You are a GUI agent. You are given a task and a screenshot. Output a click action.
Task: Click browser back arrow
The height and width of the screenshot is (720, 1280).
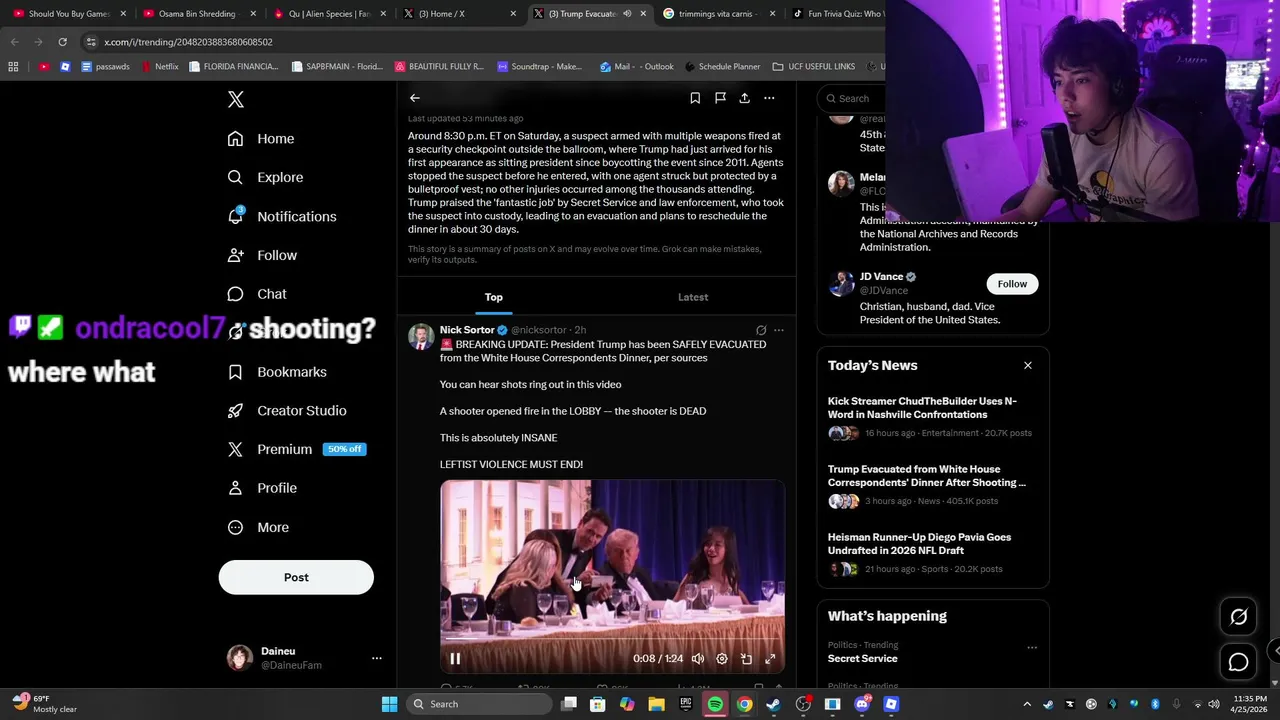point(14,42)
